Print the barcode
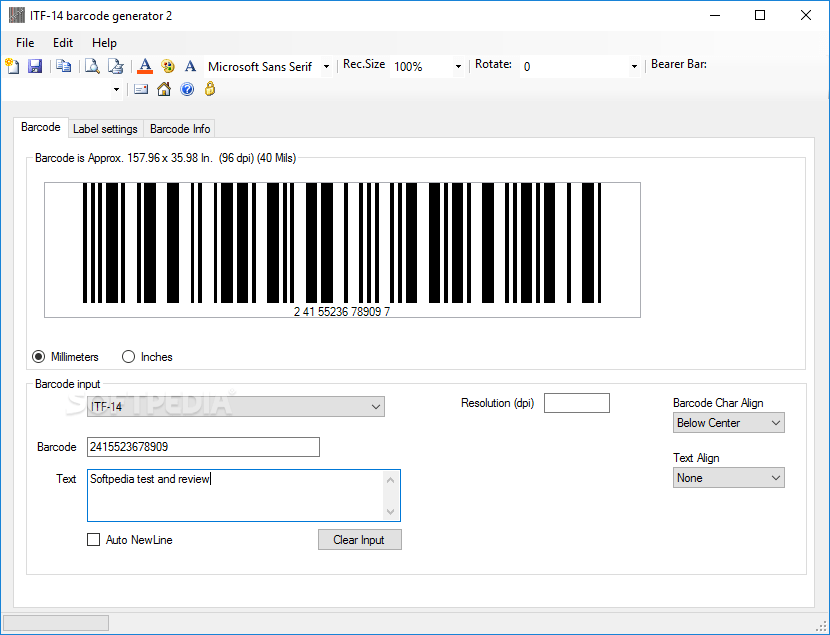This screenshot has width=830, height=635. (x=116, y=65)
